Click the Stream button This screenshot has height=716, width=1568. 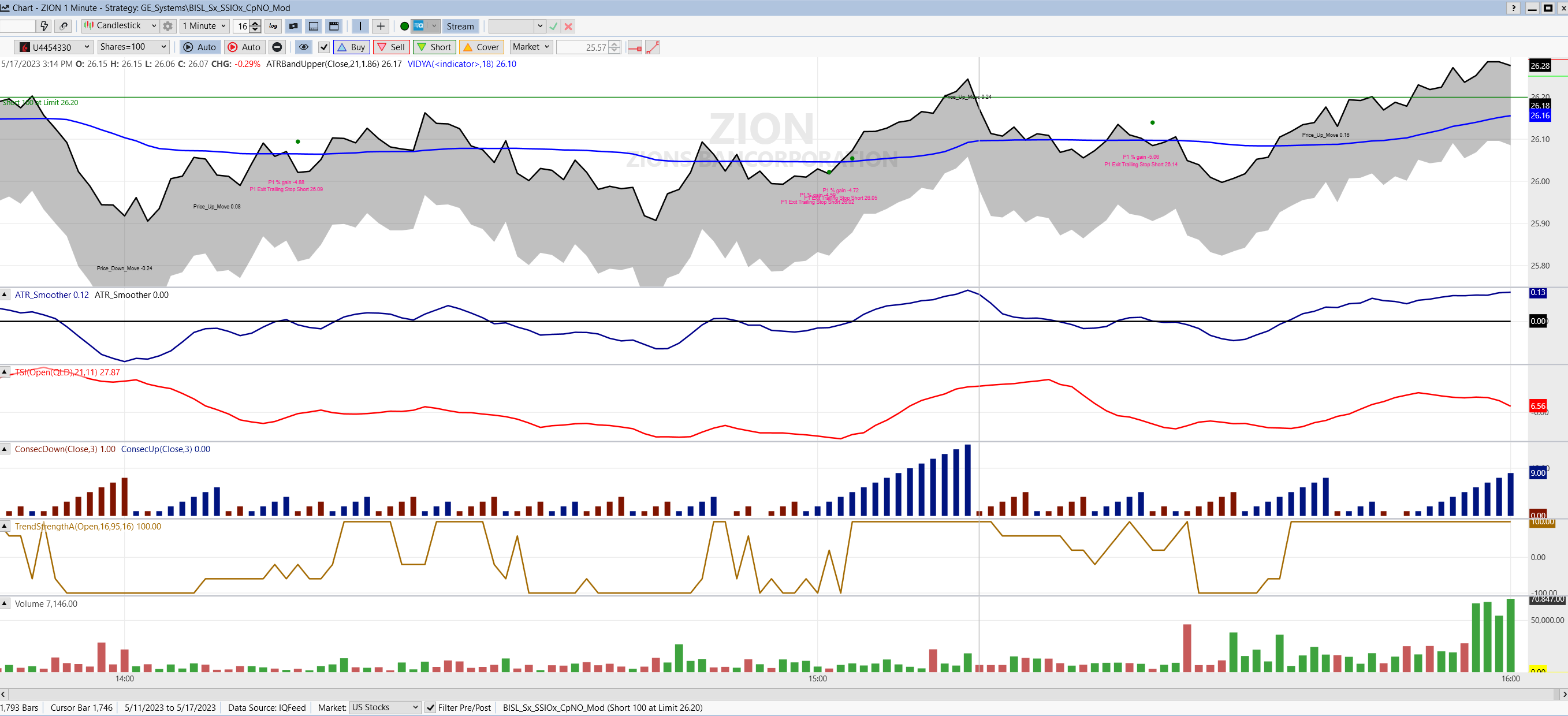460,26
